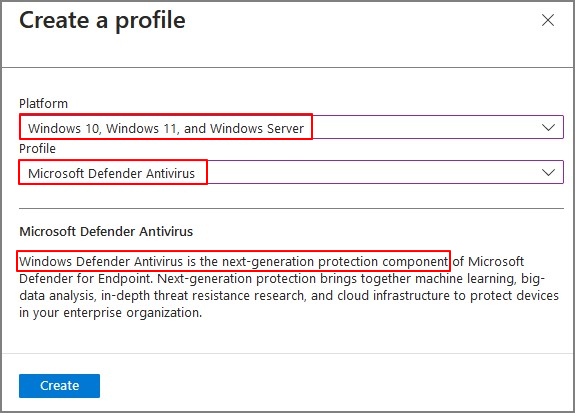Select the Windows 10, Windows 11, Windows Server value
The width and height of the screenshot is (575, 413).
pos(166,128)
